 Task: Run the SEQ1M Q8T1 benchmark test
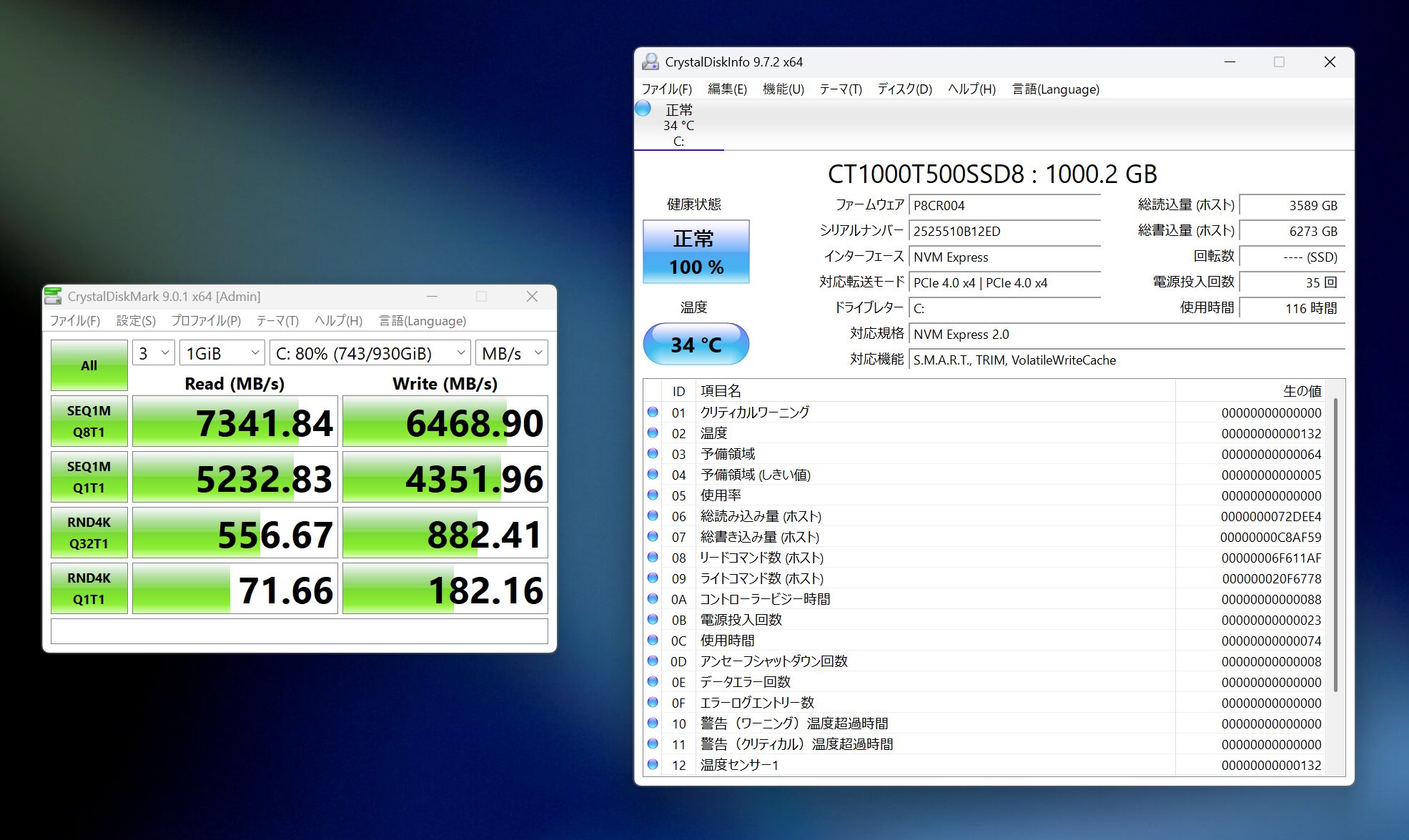point(88,420)
